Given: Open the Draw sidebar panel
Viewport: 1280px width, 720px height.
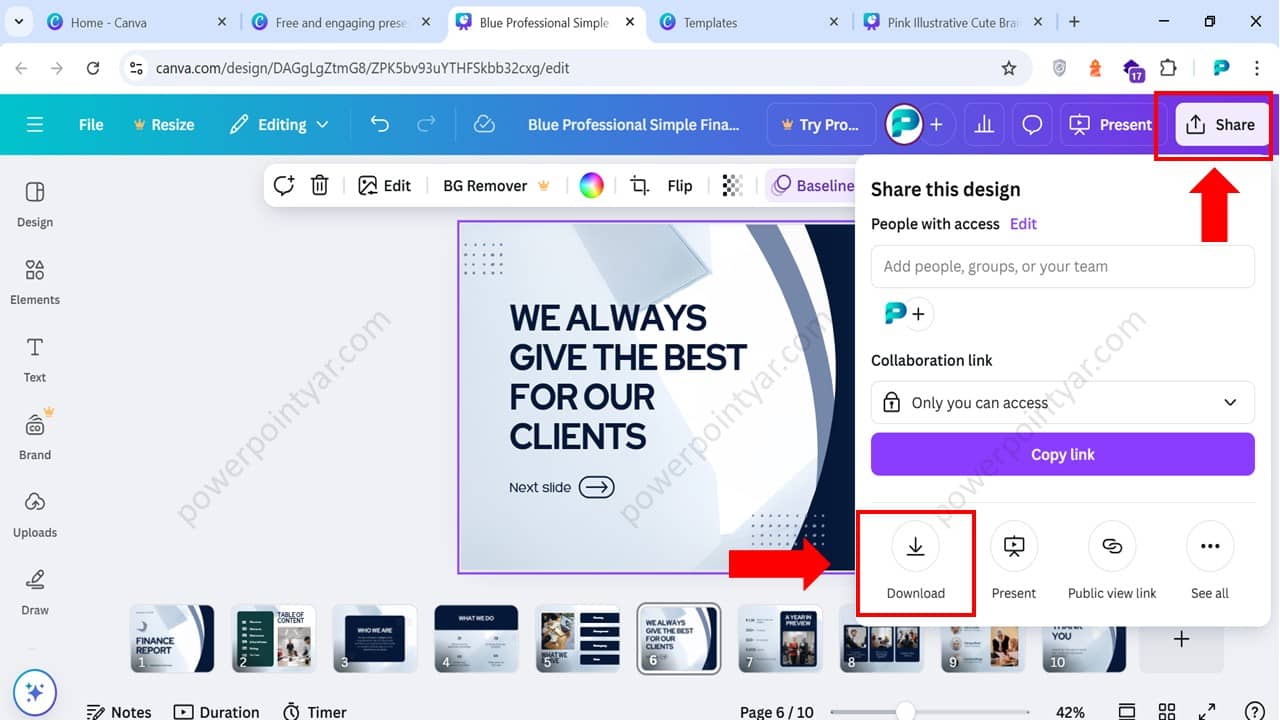Looking at the screenshot, I should pos(35,592).
